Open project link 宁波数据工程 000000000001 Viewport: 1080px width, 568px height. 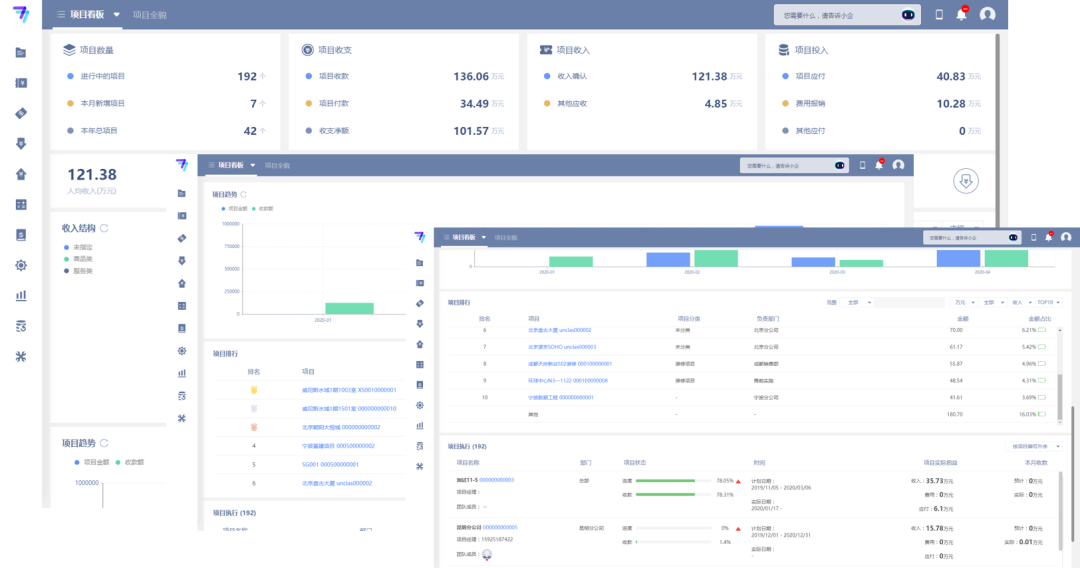tap(561, 397)
